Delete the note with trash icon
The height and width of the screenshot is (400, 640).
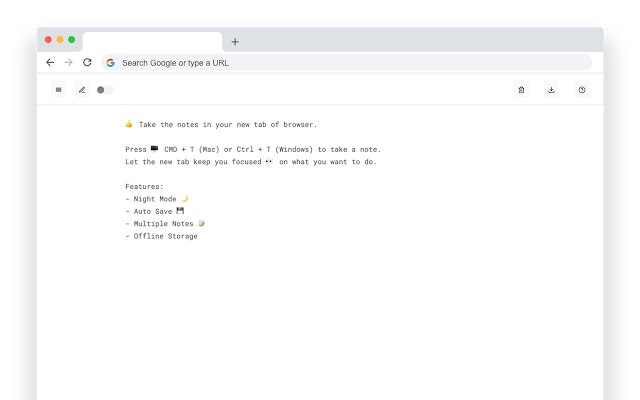521,90
